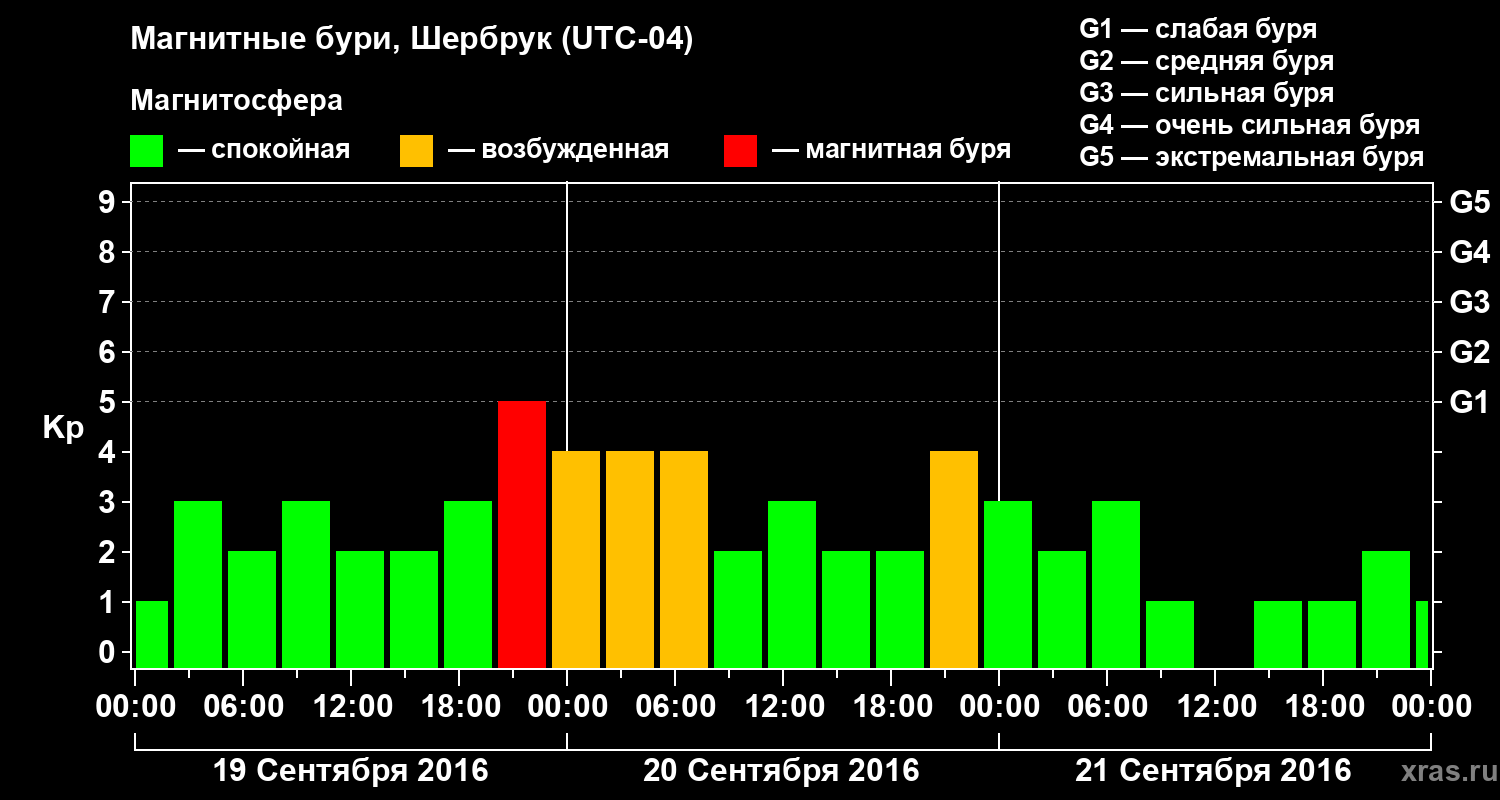Click the legend label '— магнитная буря'
Viewport: 1500px width, 800px height.
[891, 150]
